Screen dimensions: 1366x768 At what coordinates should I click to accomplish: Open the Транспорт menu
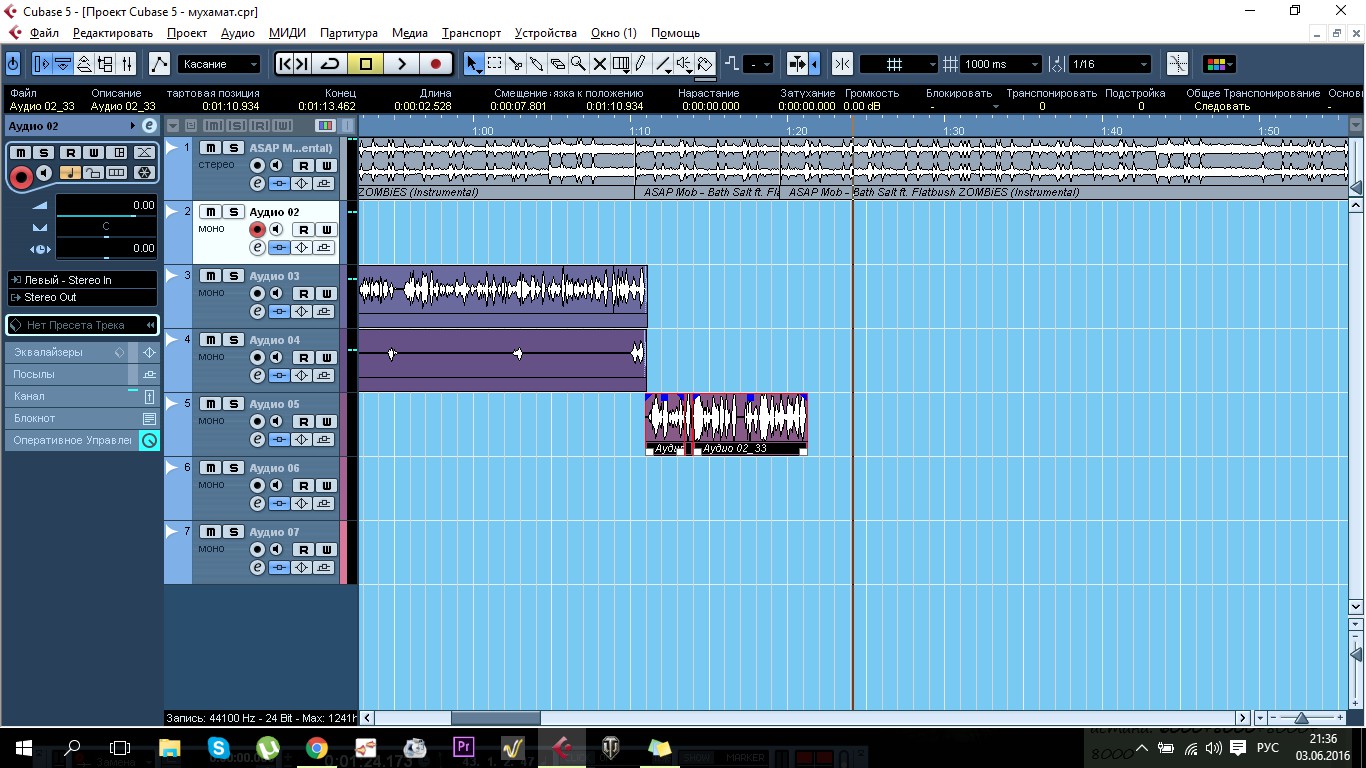[472, 33]
